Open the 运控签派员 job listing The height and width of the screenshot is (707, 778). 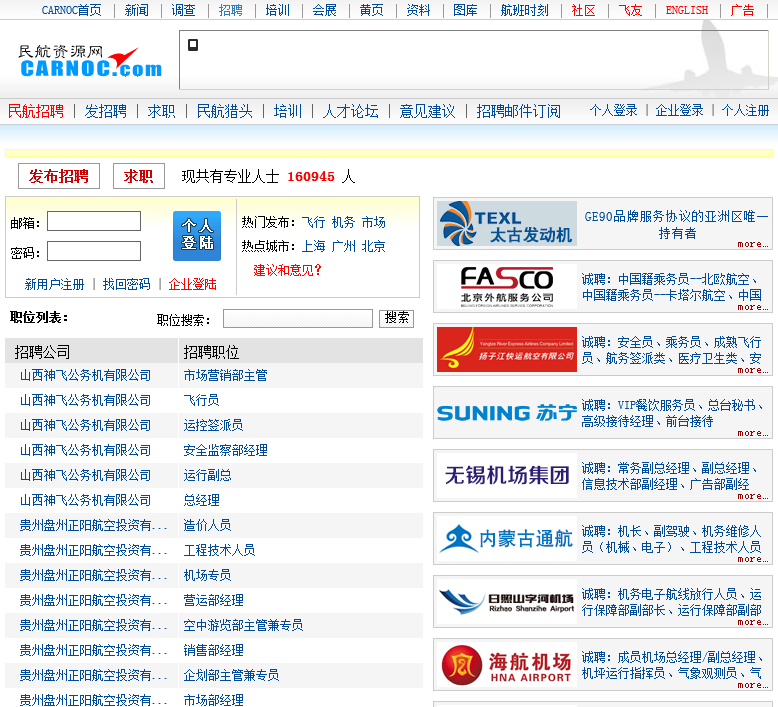point(213,425)
